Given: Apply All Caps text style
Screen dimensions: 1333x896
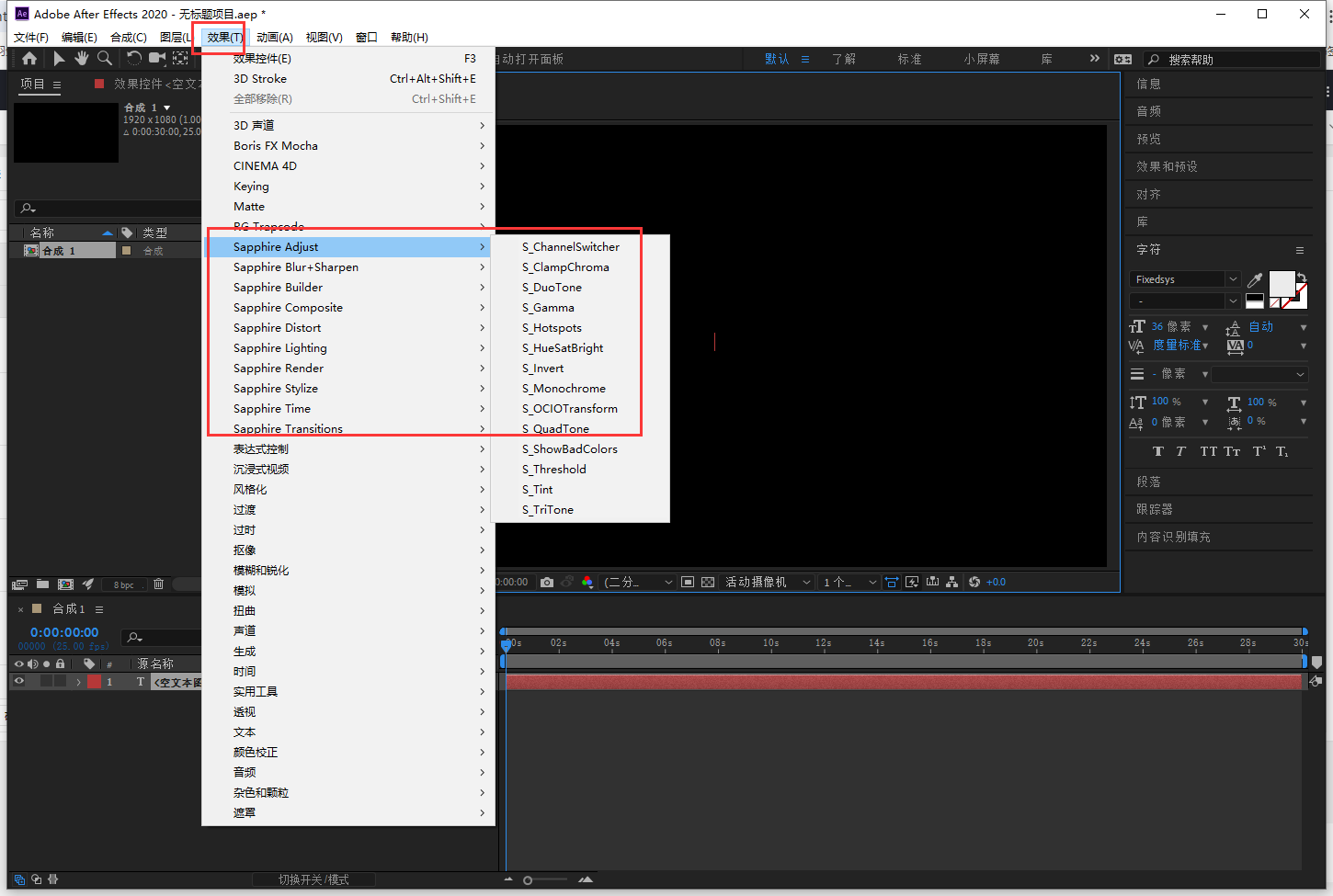Looking at the screenshot, I should coord(1208,451).
